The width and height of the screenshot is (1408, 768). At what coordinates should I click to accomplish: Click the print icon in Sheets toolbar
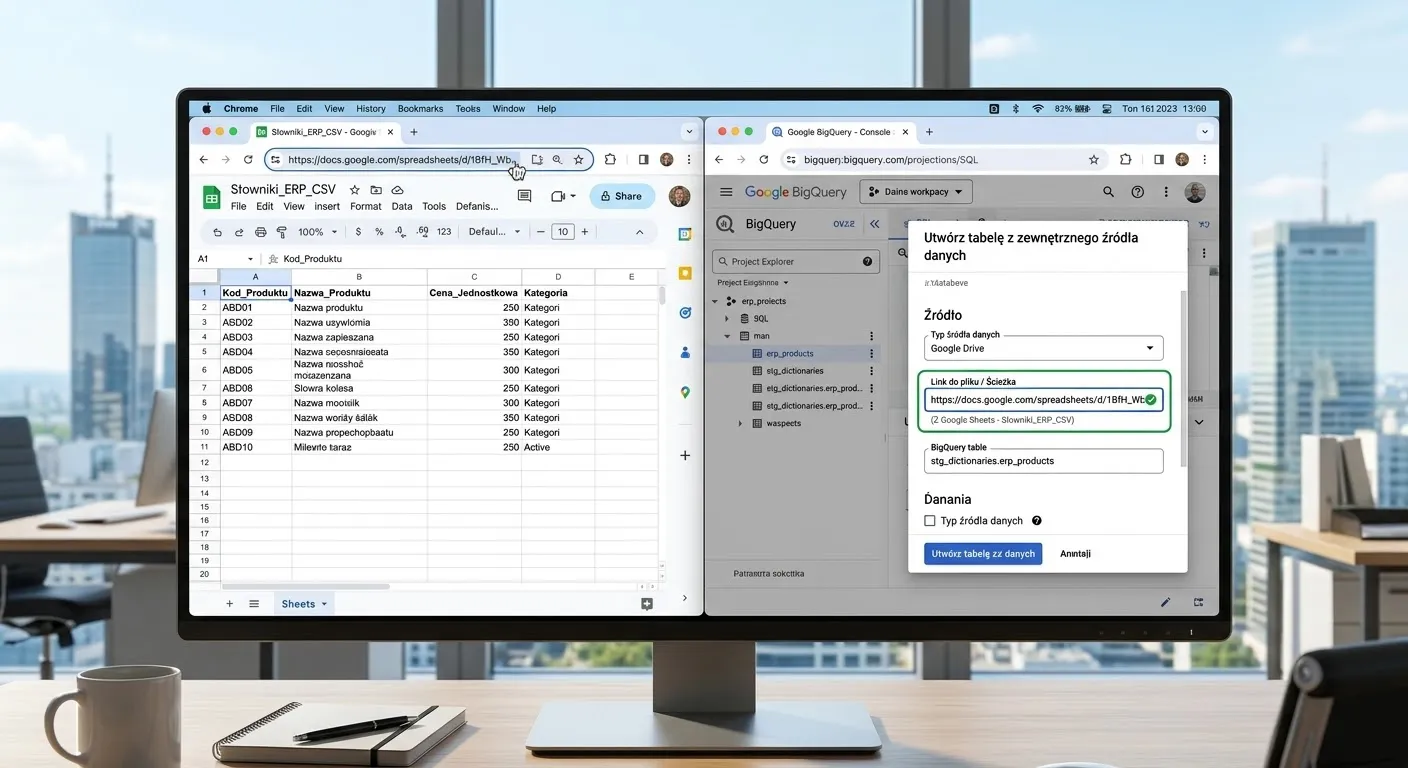(x=261, y=232)
